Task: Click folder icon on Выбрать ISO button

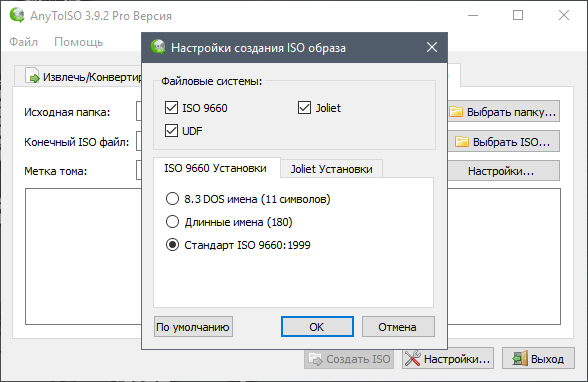Action: (462, 142)
